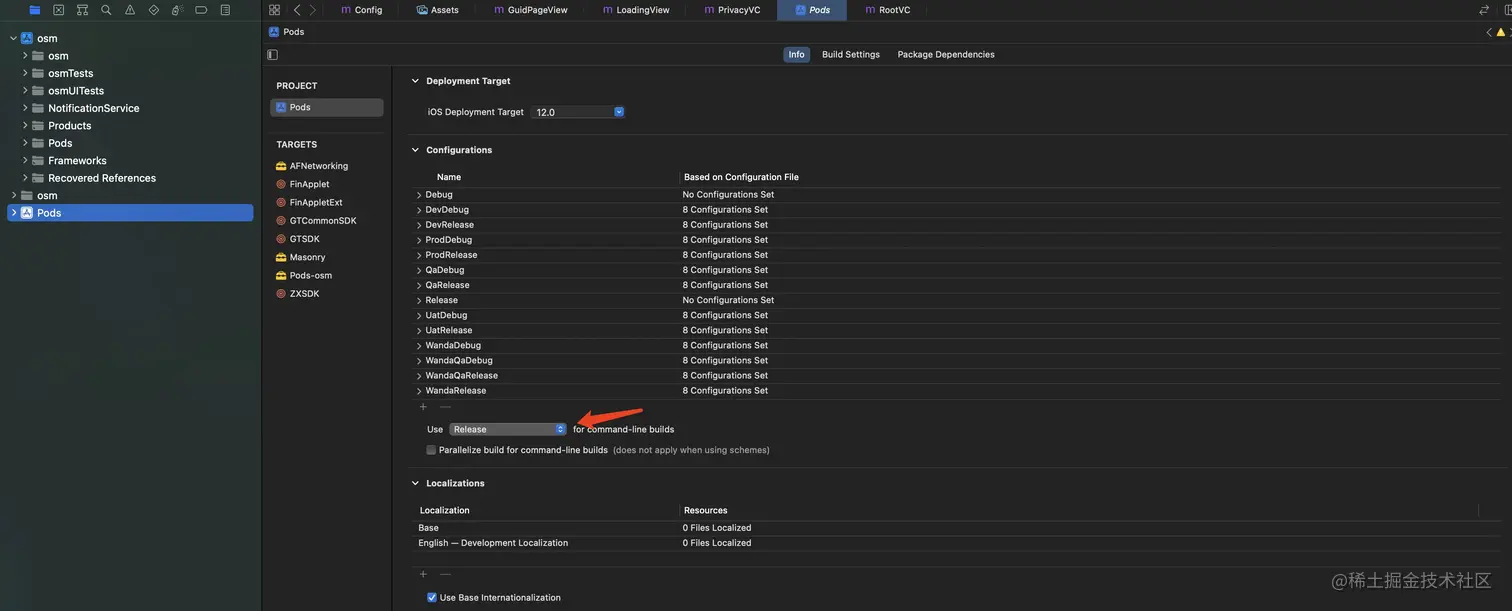Image resolution: width=1512 pixels, height=611 pixels.
Task: Switch to the PrivacyVC tab
Action: 732,10
